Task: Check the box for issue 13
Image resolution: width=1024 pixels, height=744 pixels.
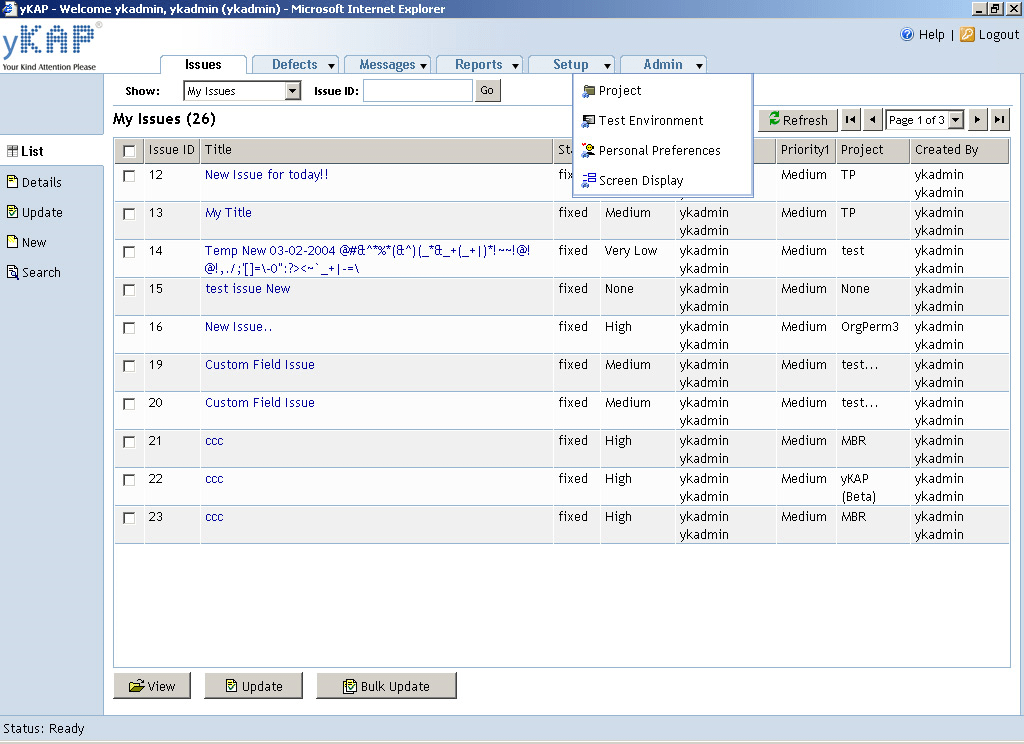Action: [129, 214]
